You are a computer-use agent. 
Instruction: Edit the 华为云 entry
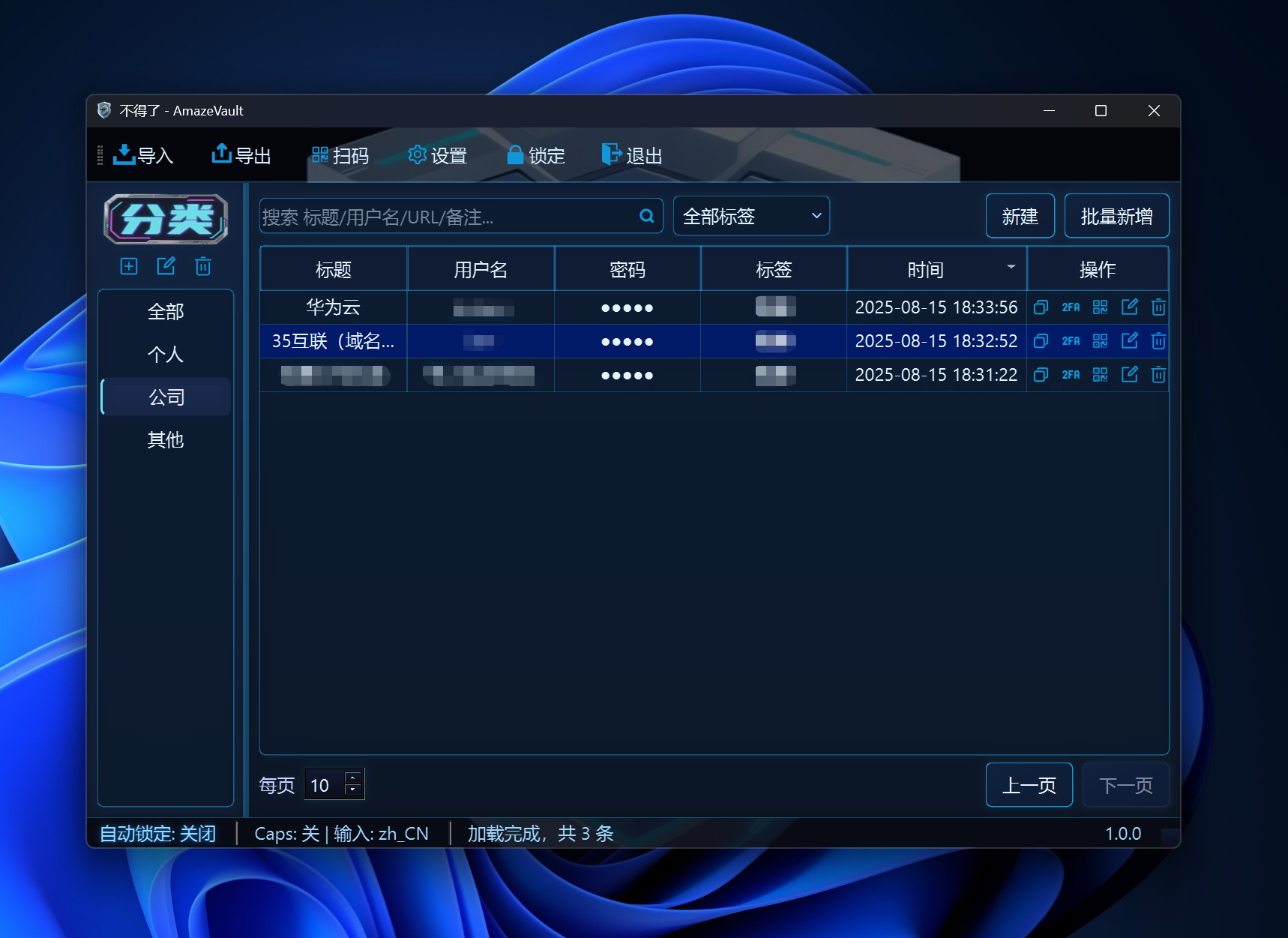[x=1130, y=307]
